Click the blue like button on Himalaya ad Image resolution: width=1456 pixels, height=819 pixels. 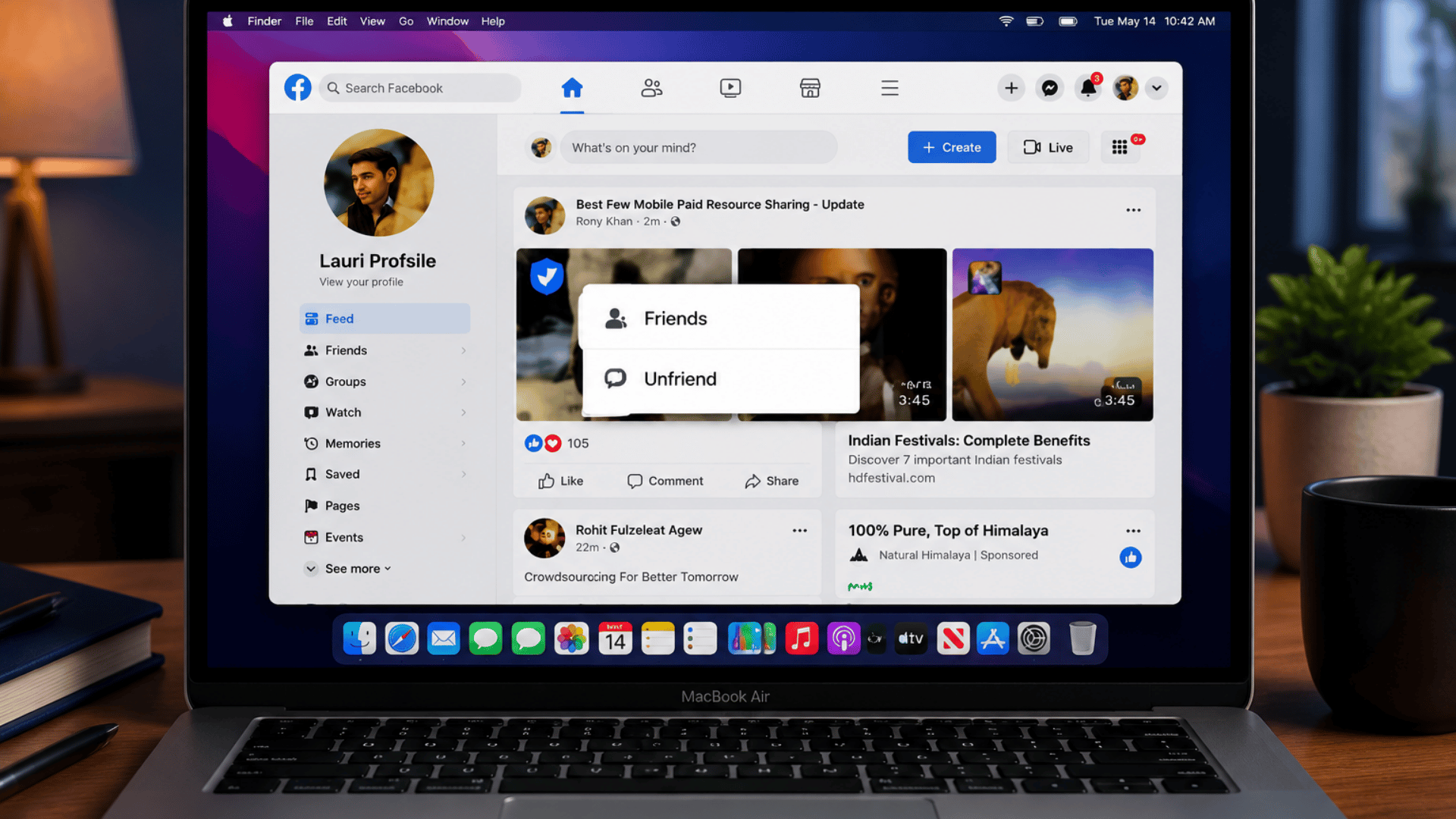point(1131,557)
